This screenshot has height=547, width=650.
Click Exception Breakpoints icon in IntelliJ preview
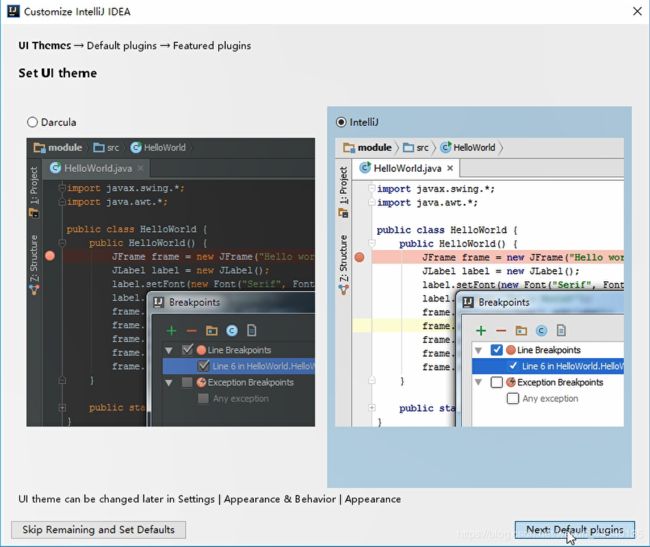tap(511, 382)
